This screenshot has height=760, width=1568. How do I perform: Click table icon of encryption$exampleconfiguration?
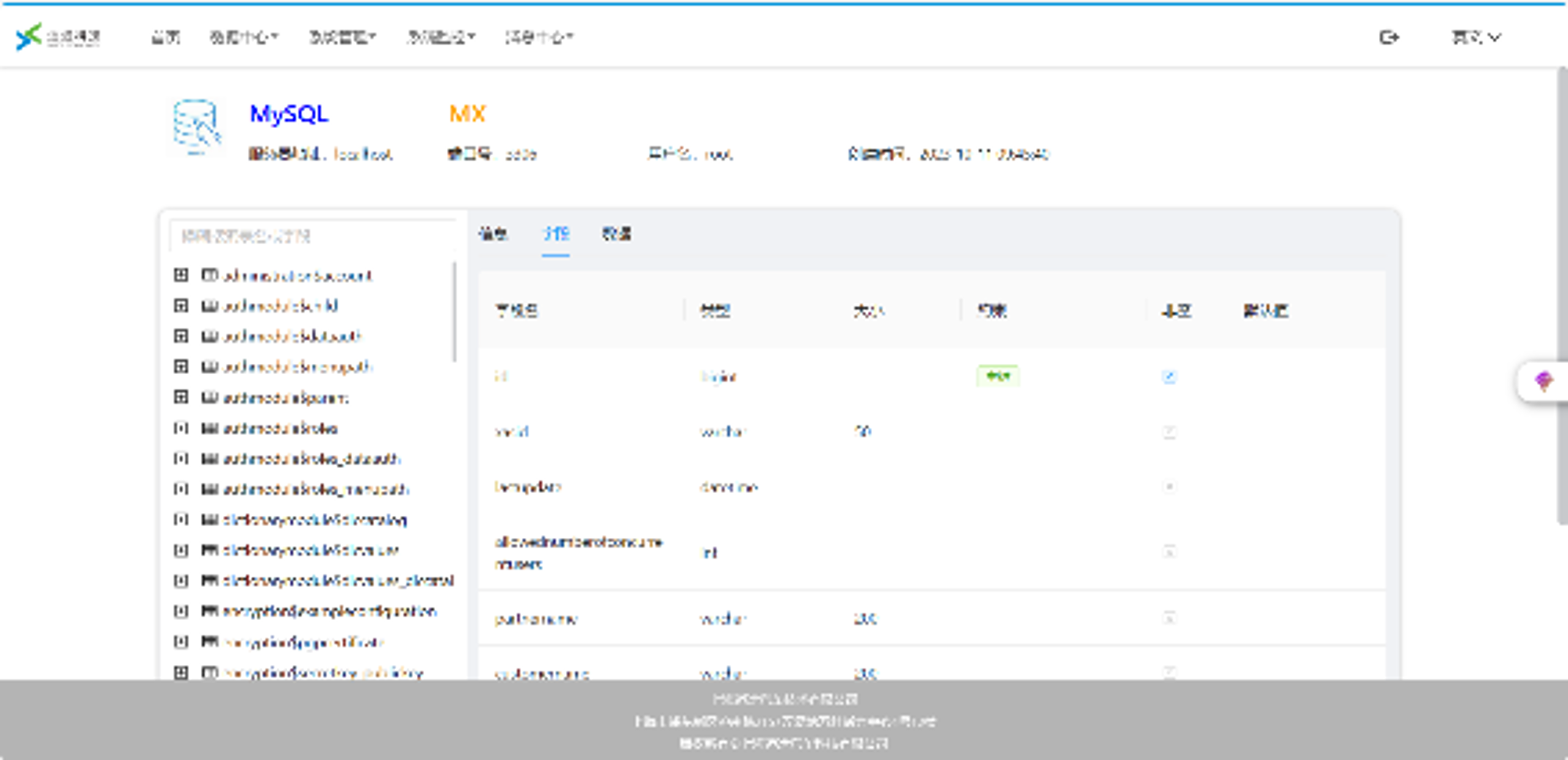[x=209, y=611]
